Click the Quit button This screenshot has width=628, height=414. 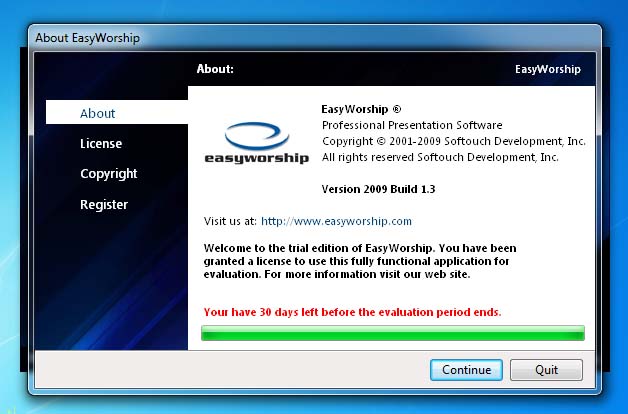pos(546,370)
